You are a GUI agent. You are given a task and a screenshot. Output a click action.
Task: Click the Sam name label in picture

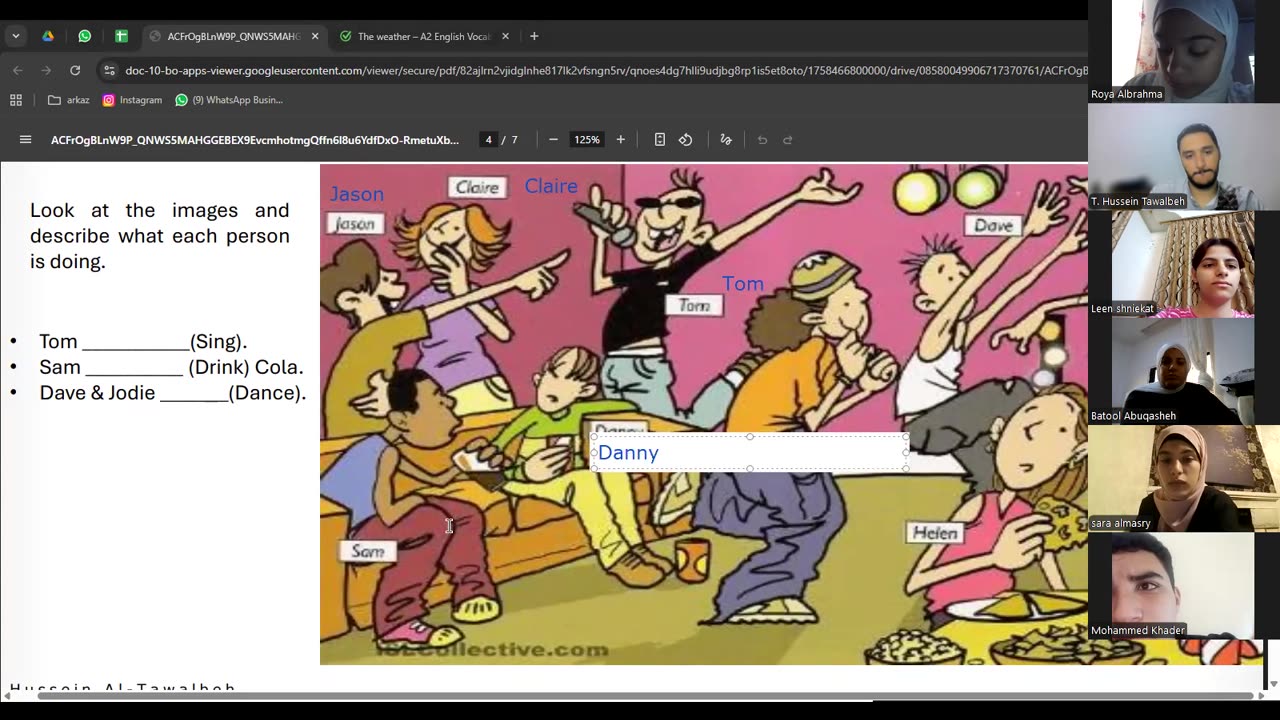click(368, 551)
